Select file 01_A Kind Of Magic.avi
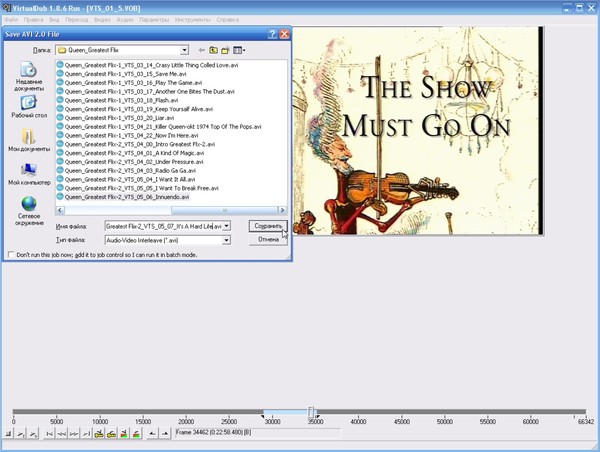600x452 pixels. tap(131, 153)
